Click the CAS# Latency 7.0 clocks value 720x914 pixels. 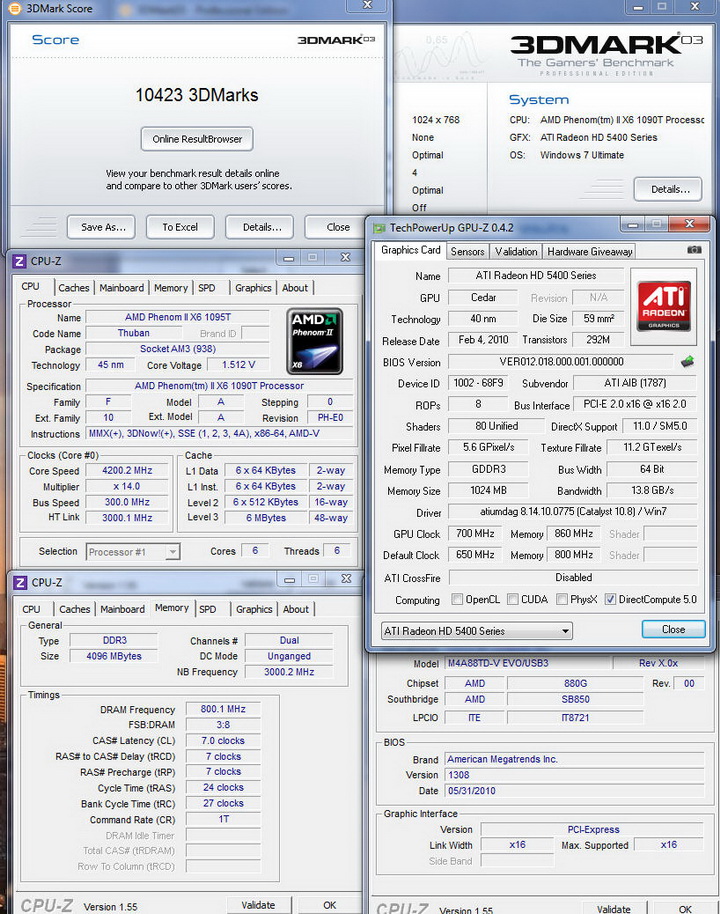coord(223,740)
